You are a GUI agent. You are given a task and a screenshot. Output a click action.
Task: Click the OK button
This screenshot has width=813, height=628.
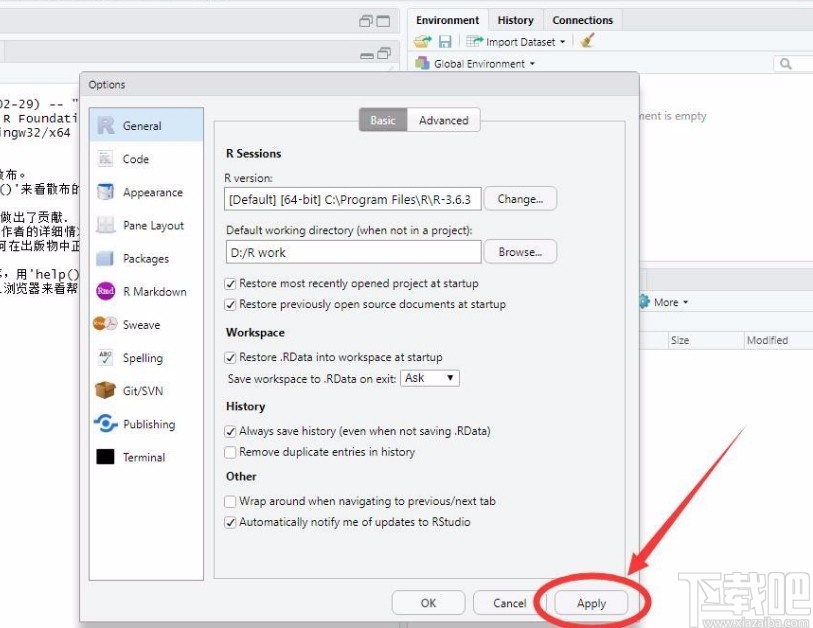pyautogui.click(x=428, y=603)
